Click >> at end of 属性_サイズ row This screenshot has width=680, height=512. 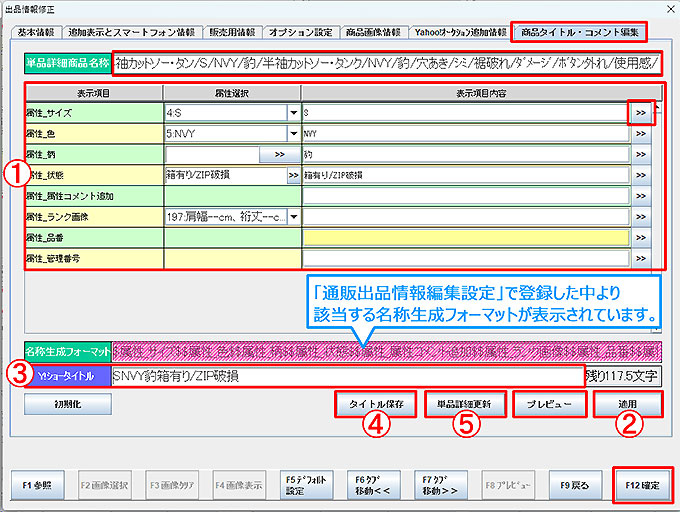point(641,113)
